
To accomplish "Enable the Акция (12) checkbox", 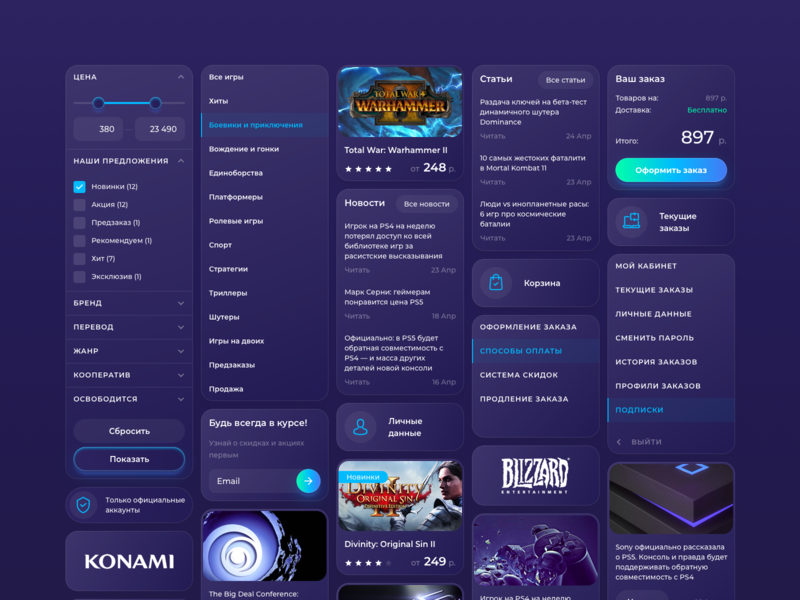I will 79,205.
